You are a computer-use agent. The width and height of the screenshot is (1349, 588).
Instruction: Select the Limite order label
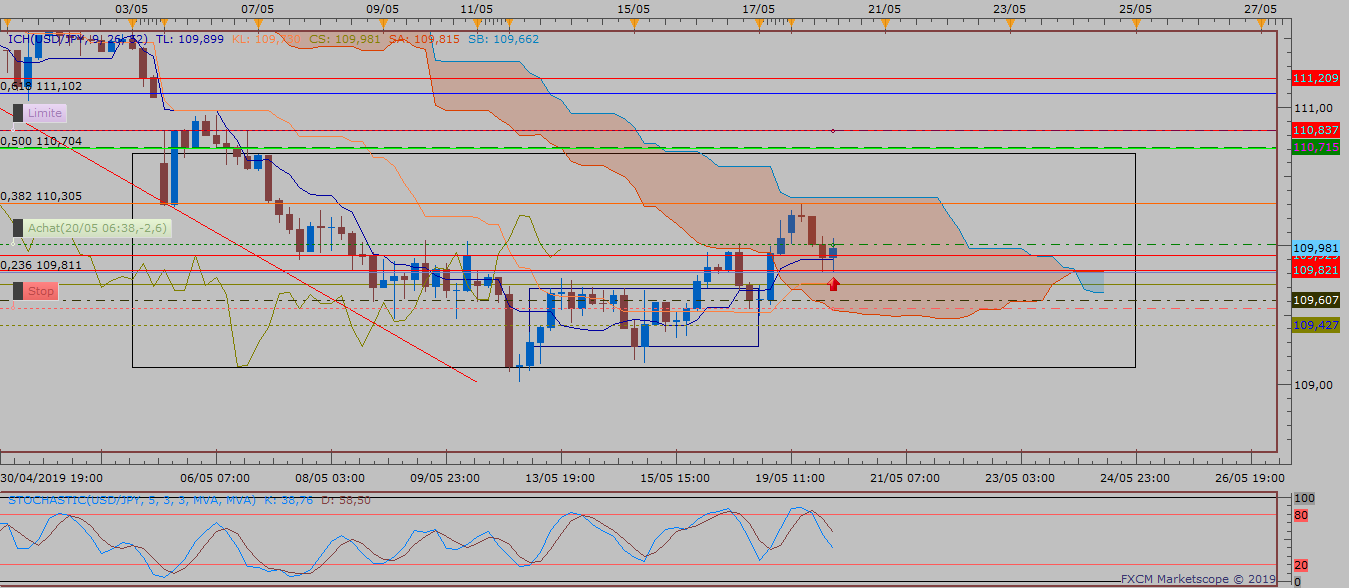click(x=45, y=113)
